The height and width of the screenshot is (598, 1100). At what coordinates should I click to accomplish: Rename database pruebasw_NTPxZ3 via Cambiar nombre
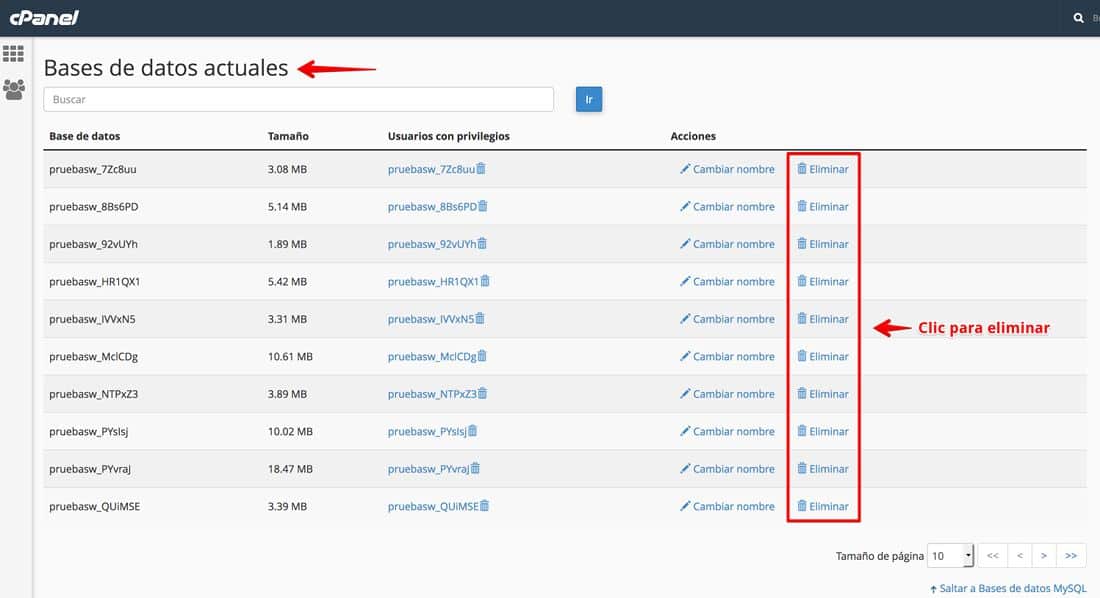(x=727, y=394)
